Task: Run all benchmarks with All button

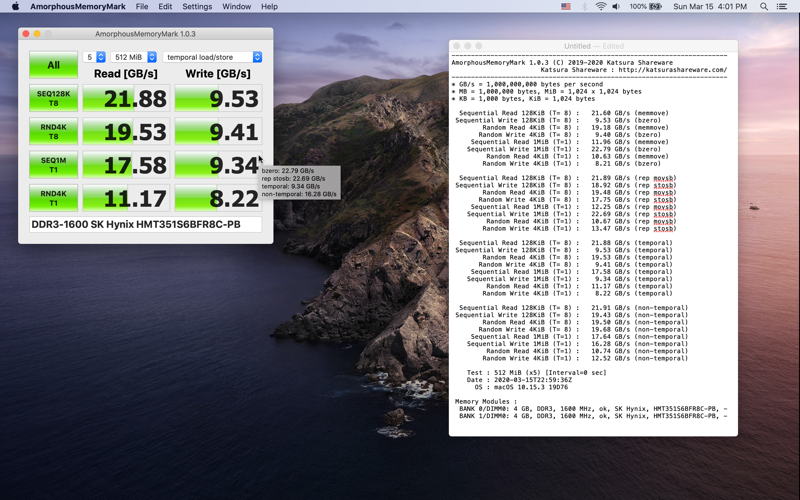Action: [53, 65]
